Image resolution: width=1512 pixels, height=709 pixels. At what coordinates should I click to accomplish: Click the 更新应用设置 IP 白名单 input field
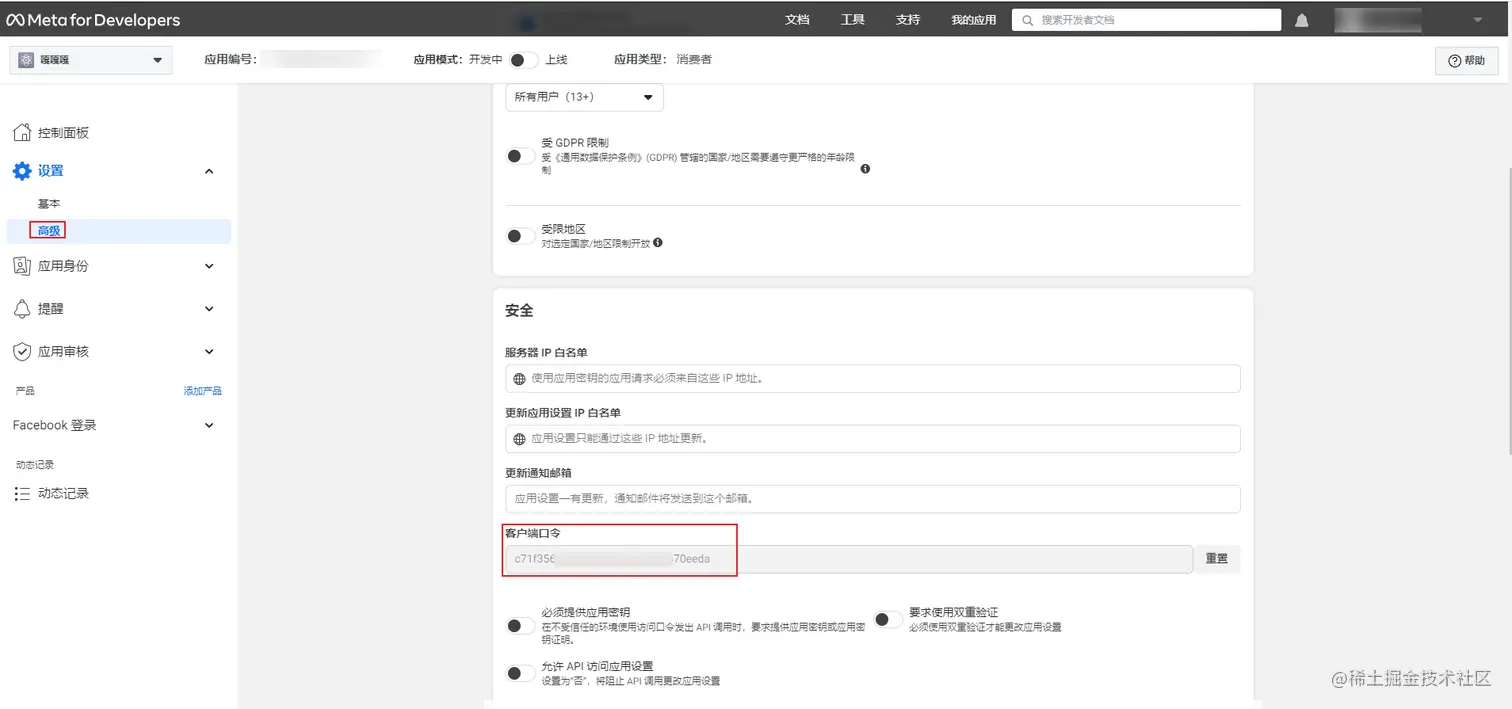click(873, 439)
